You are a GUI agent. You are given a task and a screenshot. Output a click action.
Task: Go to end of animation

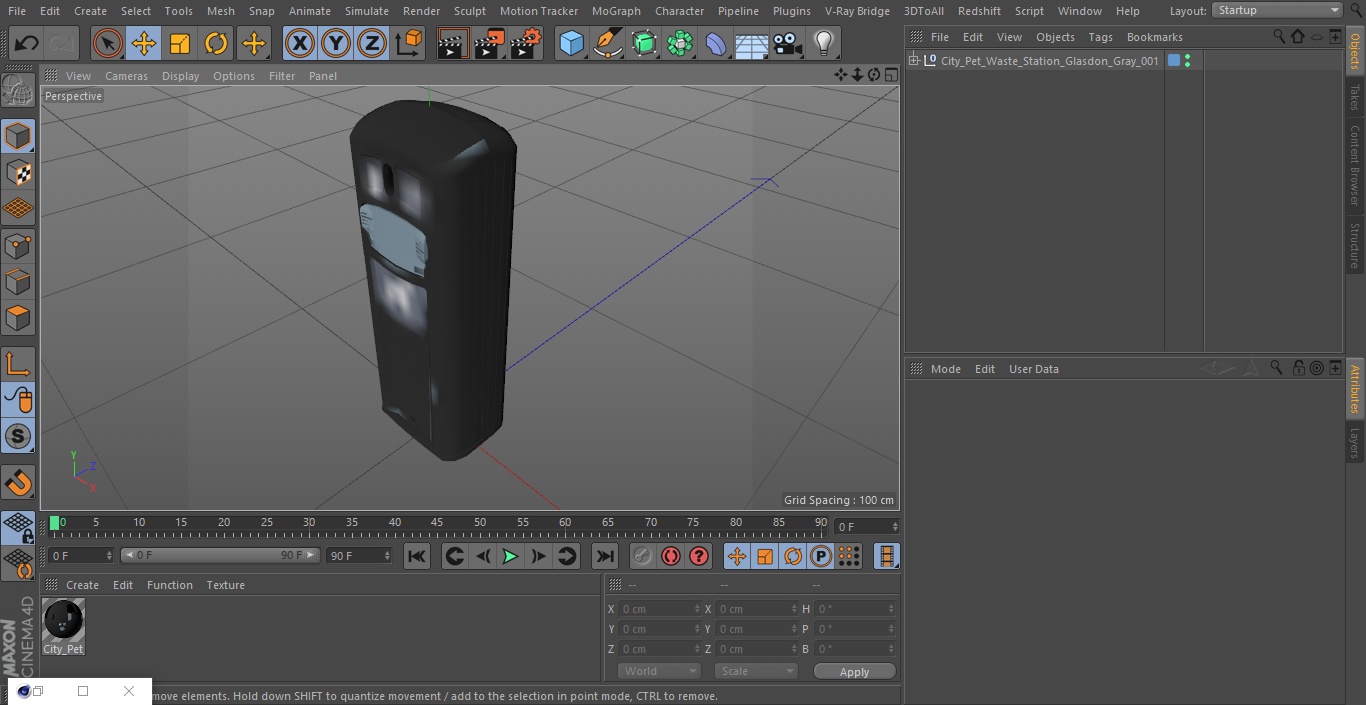605,556
